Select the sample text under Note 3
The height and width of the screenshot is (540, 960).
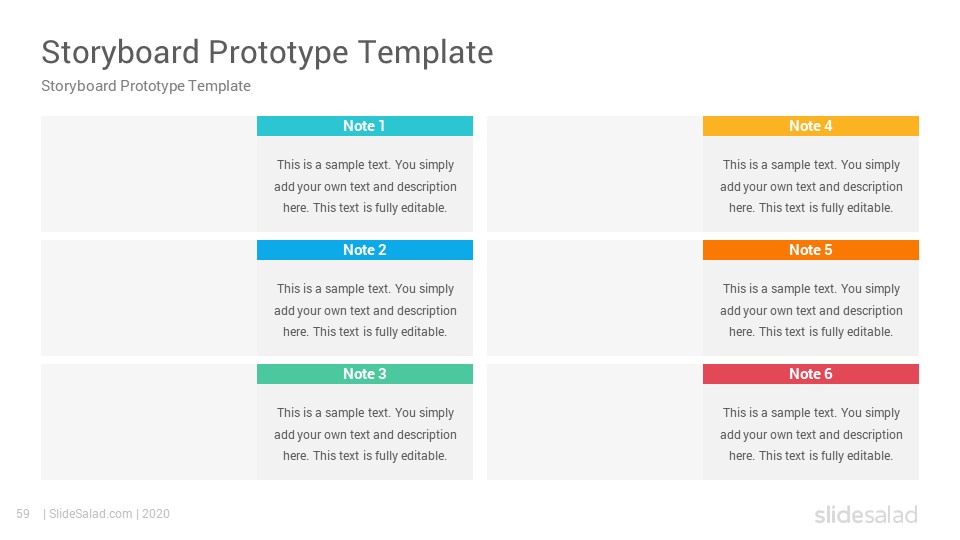(x=365, y=434)
